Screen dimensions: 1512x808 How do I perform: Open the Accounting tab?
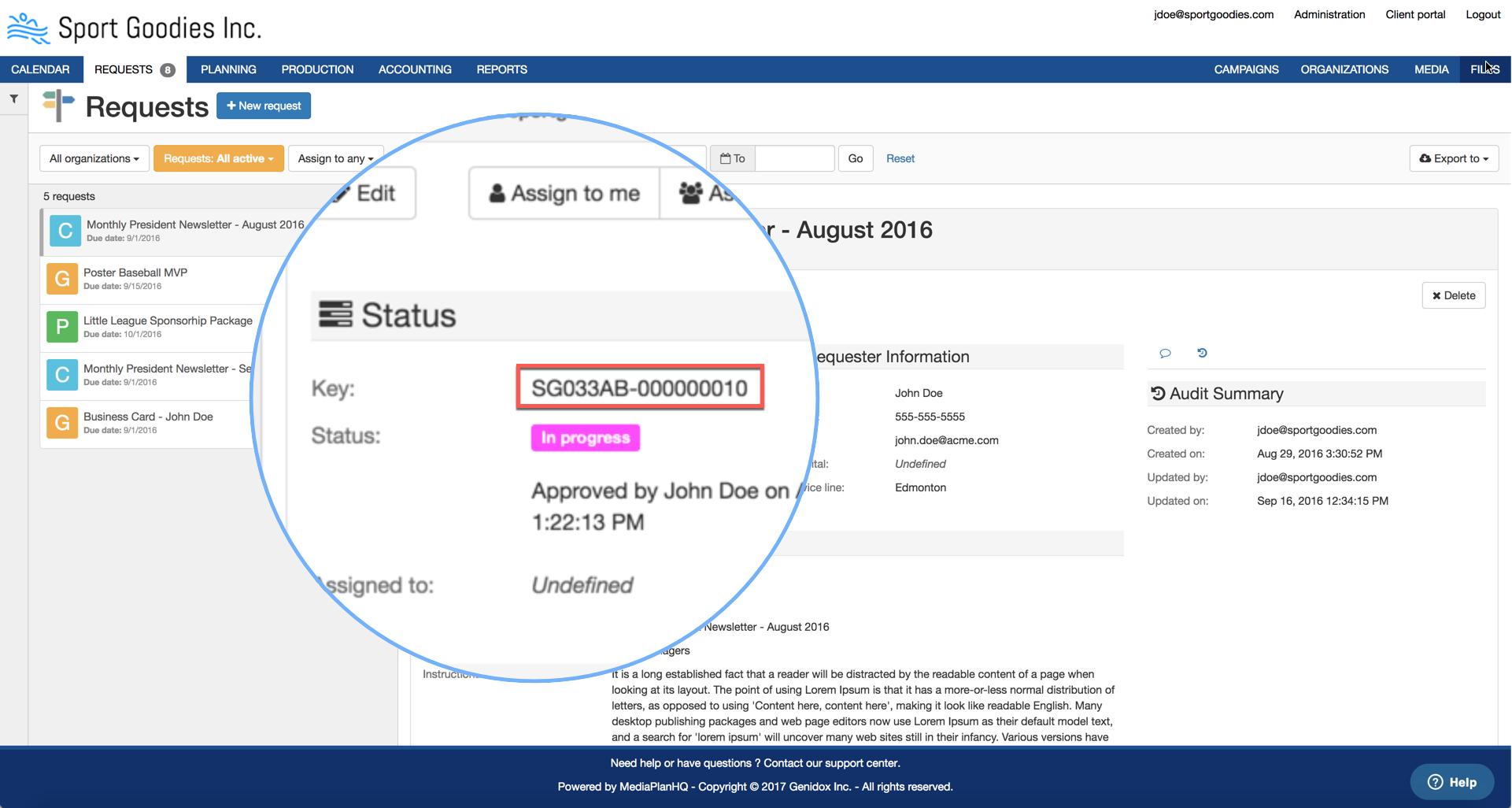click(415, 69)
